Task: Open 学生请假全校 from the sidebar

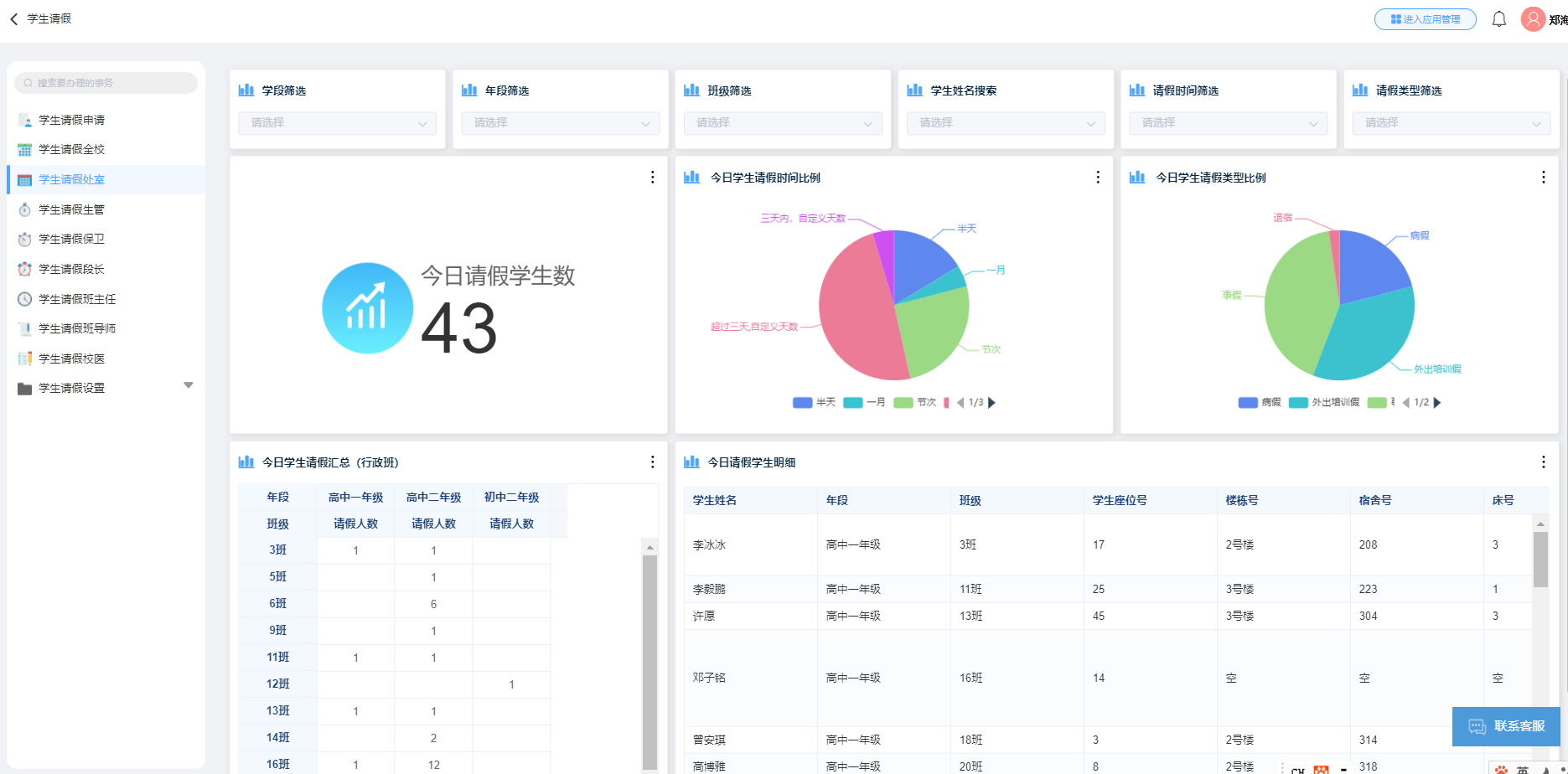Action: click(71, 149)
